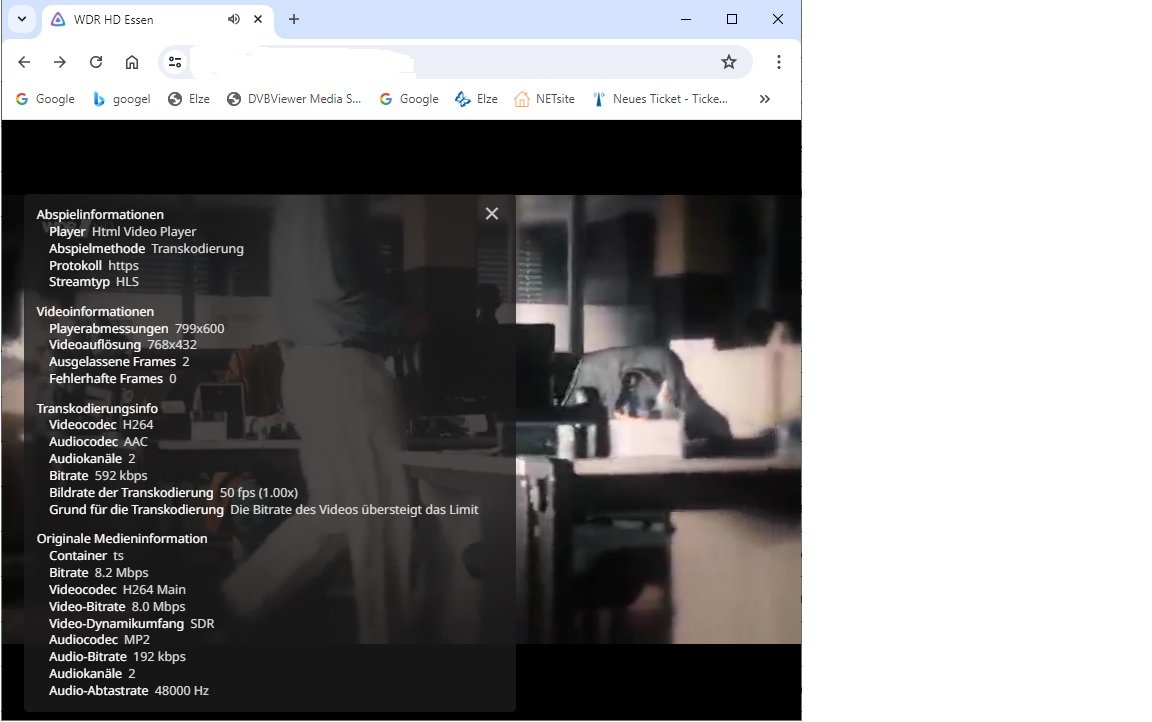This screenshot has height=722, width=1152.
Task: Select the Container ts line
Action: (x=86, y=555)
